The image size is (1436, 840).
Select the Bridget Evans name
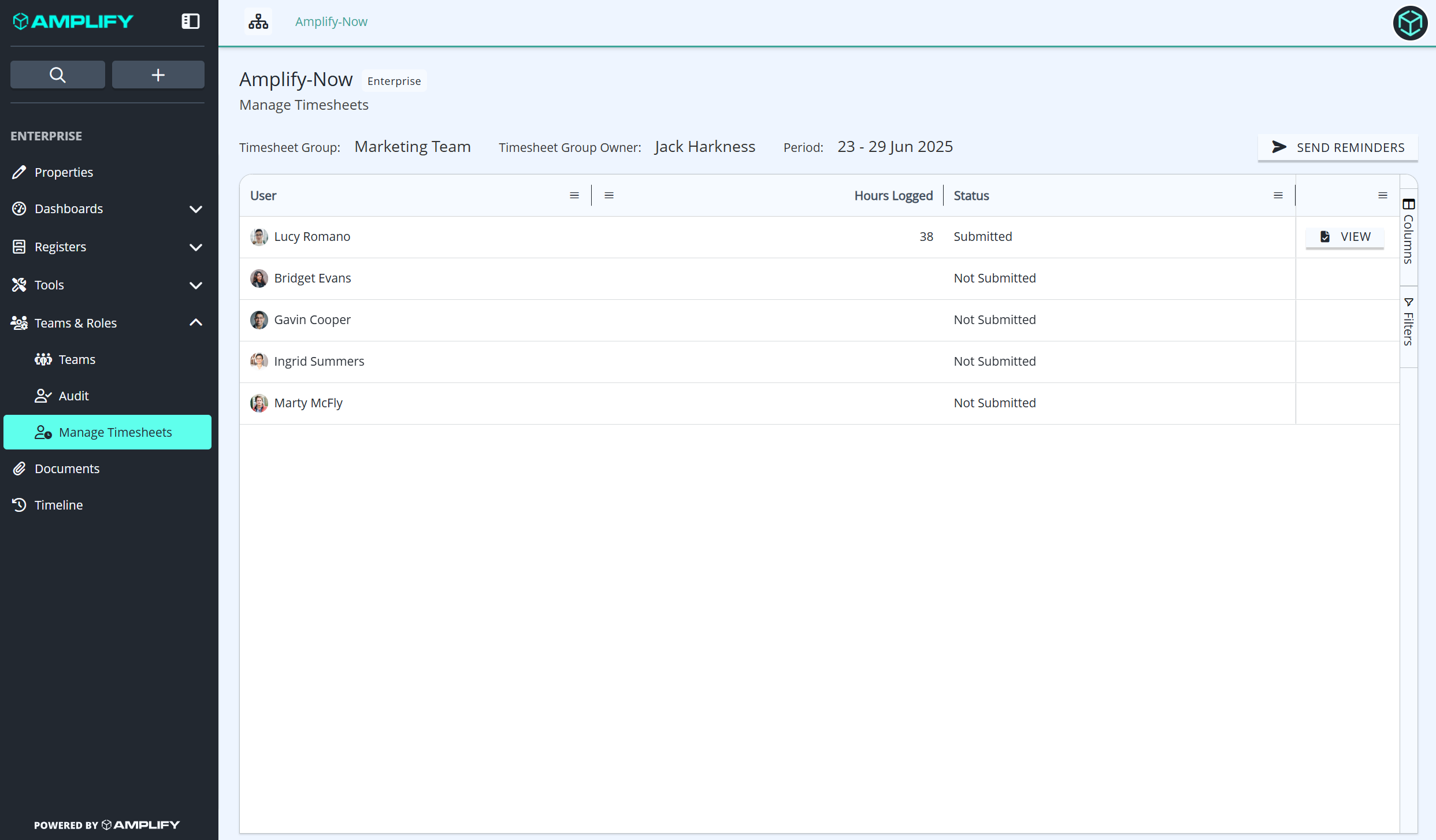click(313, 278)
